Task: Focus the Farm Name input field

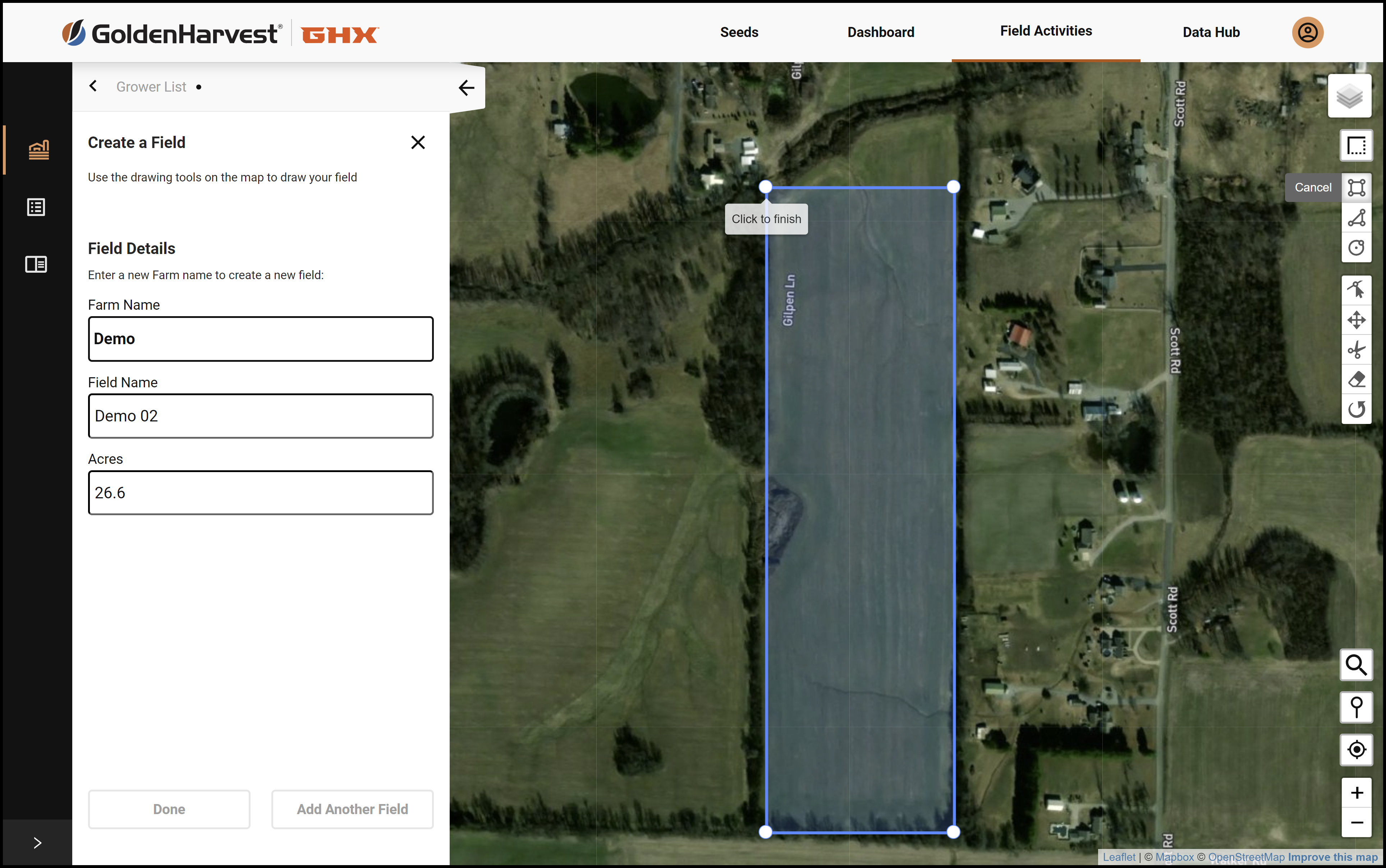Action: coord(261,339)
